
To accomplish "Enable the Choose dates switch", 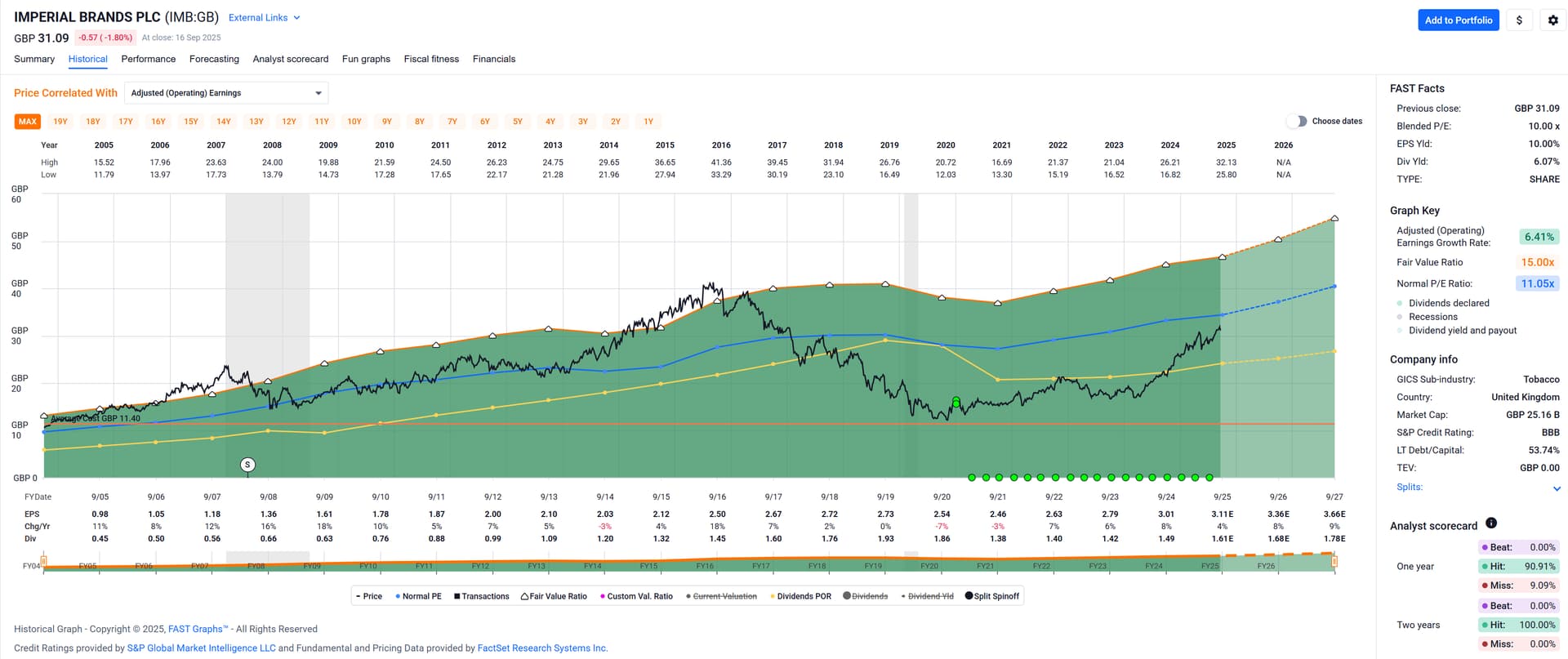I will coord(1296,121).
